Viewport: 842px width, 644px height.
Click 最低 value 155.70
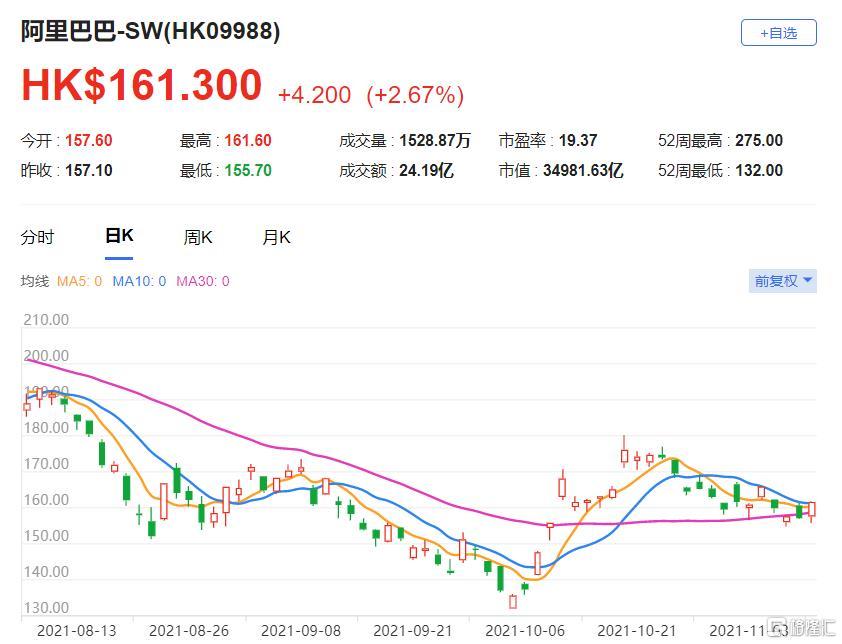click(x=248, y=171)
